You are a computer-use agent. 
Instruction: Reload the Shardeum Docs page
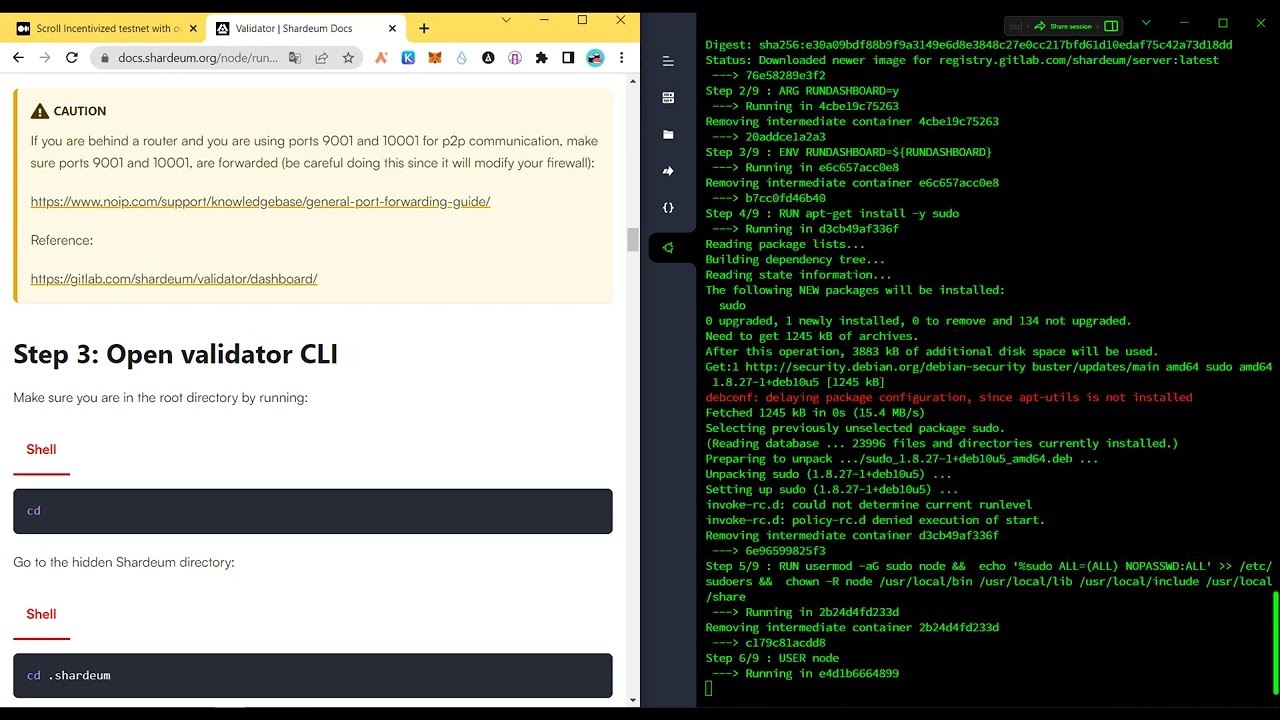click(72, 58)
